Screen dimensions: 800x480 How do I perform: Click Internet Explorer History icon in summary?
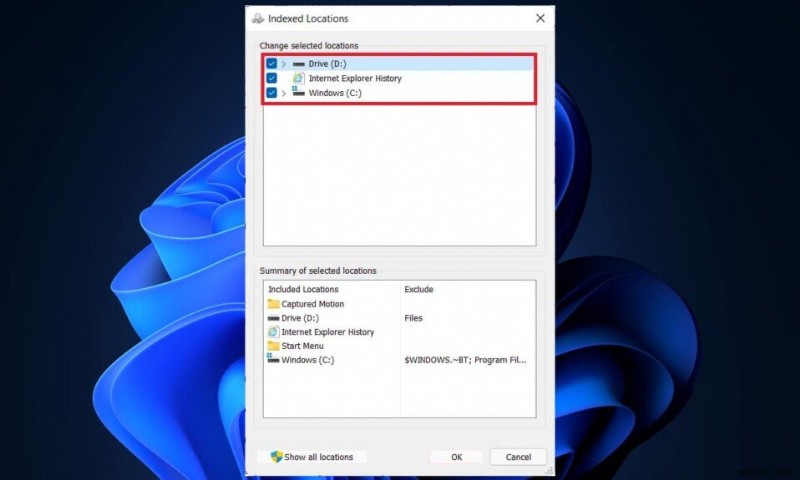tap(273, 332)
